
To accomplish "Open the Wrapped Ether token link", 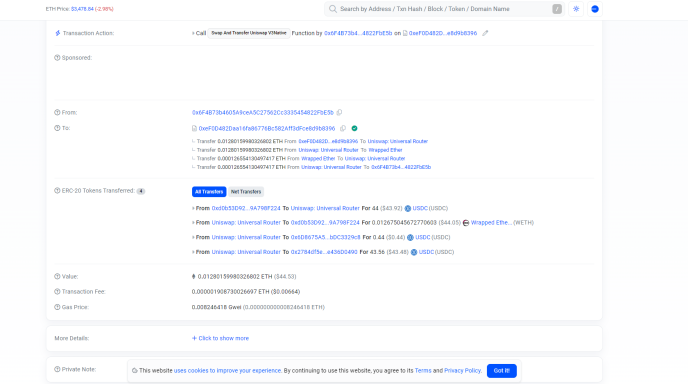I will 491,223.
